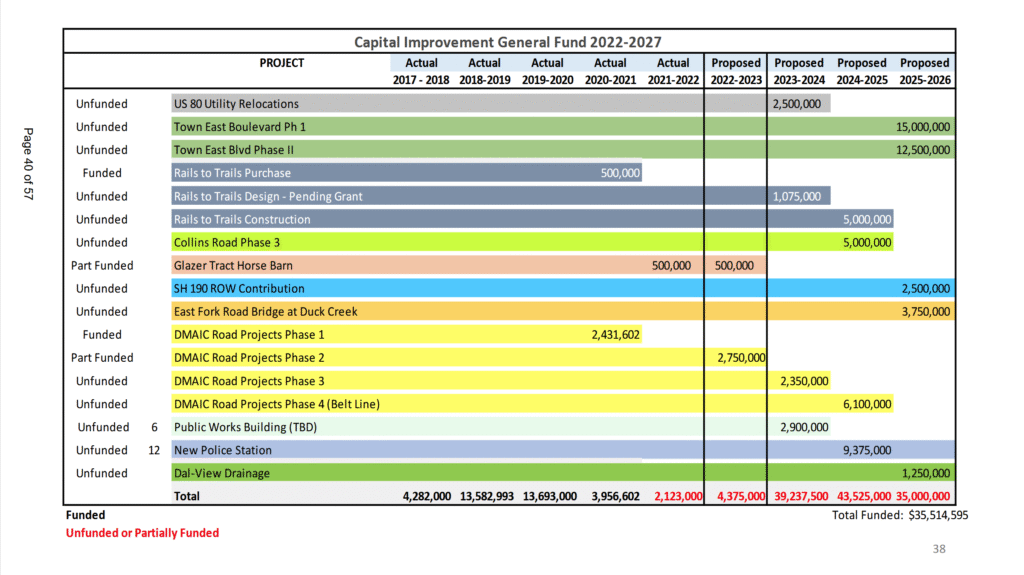Click the total 13,693,000 for 2019-2020
The height and width of the screenshot is (575, 1024).
[550, 496]
